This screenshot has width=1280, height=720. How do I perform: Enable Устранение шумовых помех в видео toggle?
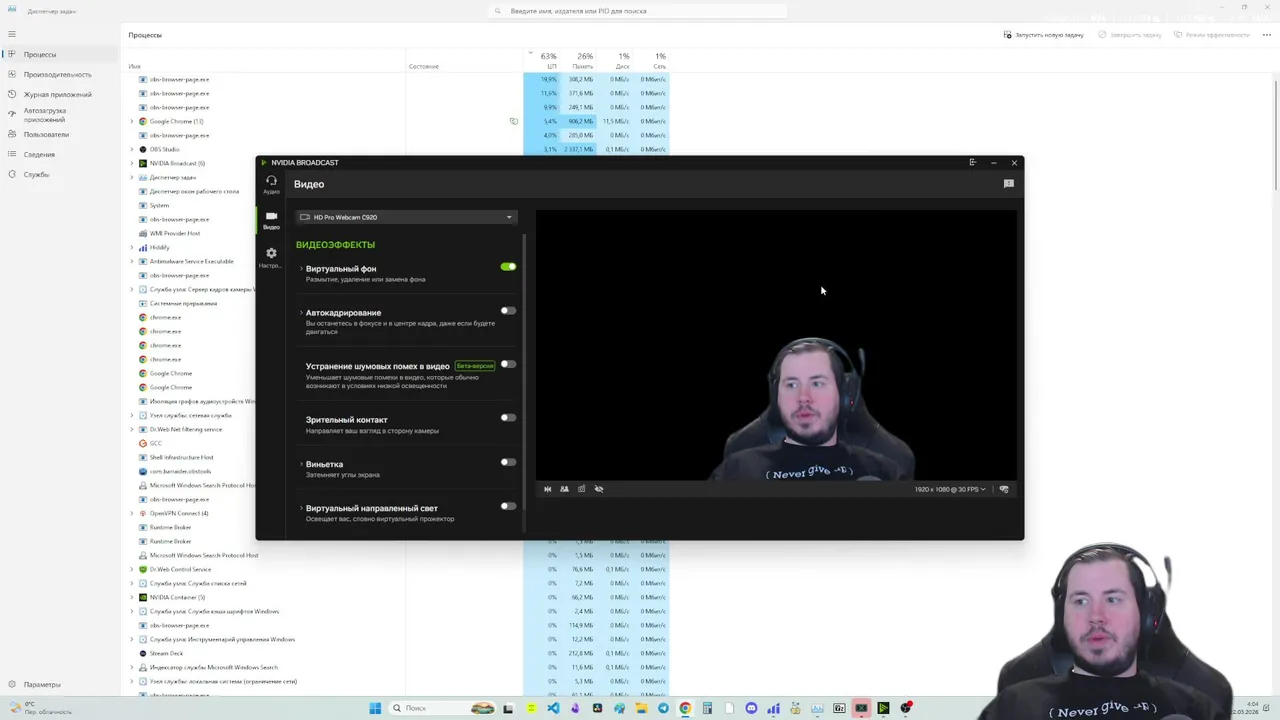(508, 364)
